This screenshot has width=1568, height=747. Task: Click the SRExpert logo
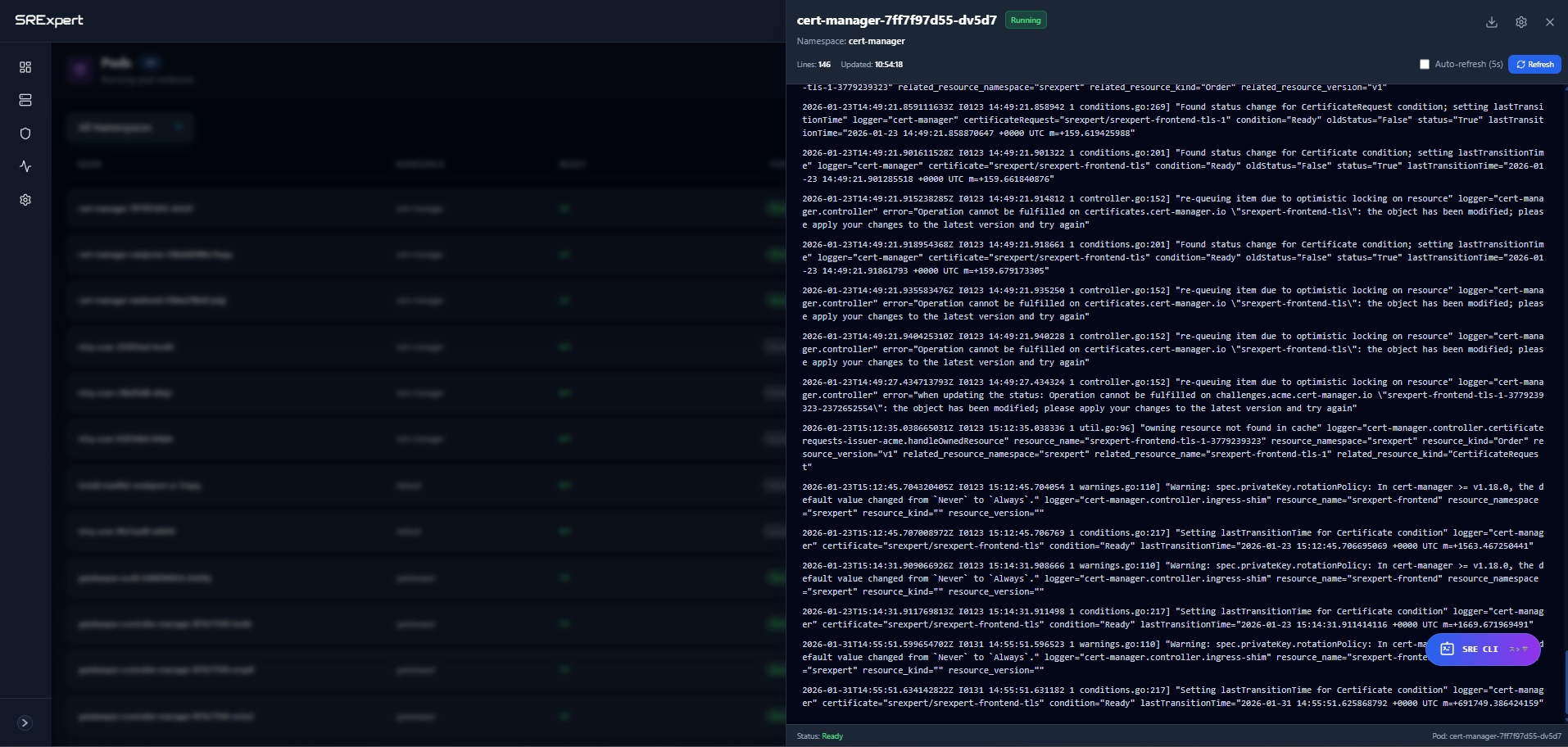coord(51,20)
